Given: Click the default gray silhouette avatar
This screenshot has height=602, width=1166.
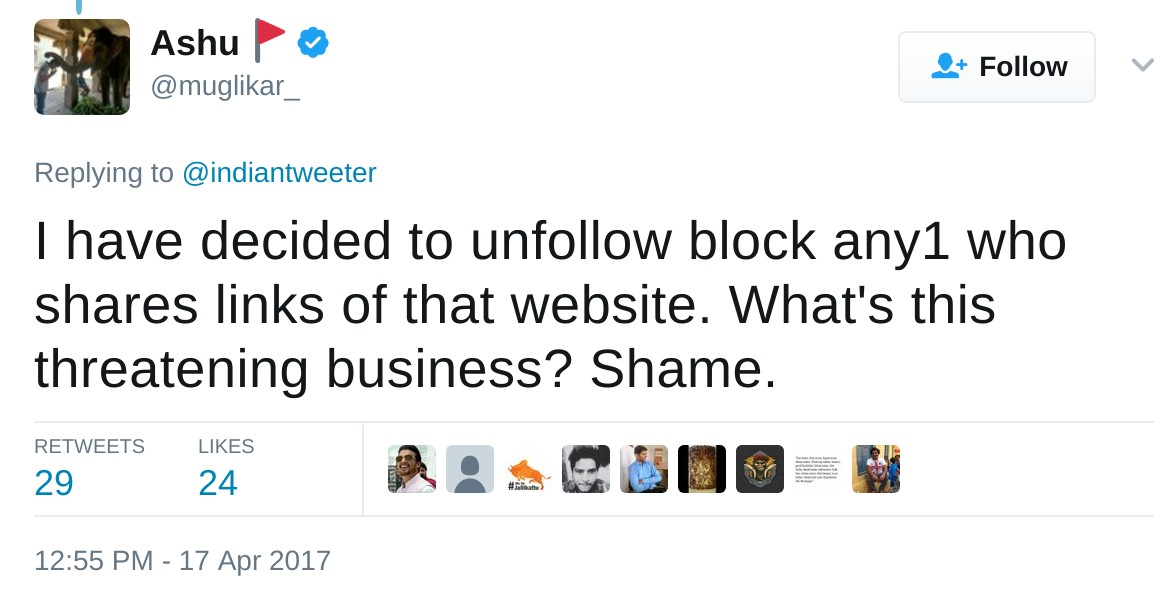Looking at the screenshot, I should (470, 469).
